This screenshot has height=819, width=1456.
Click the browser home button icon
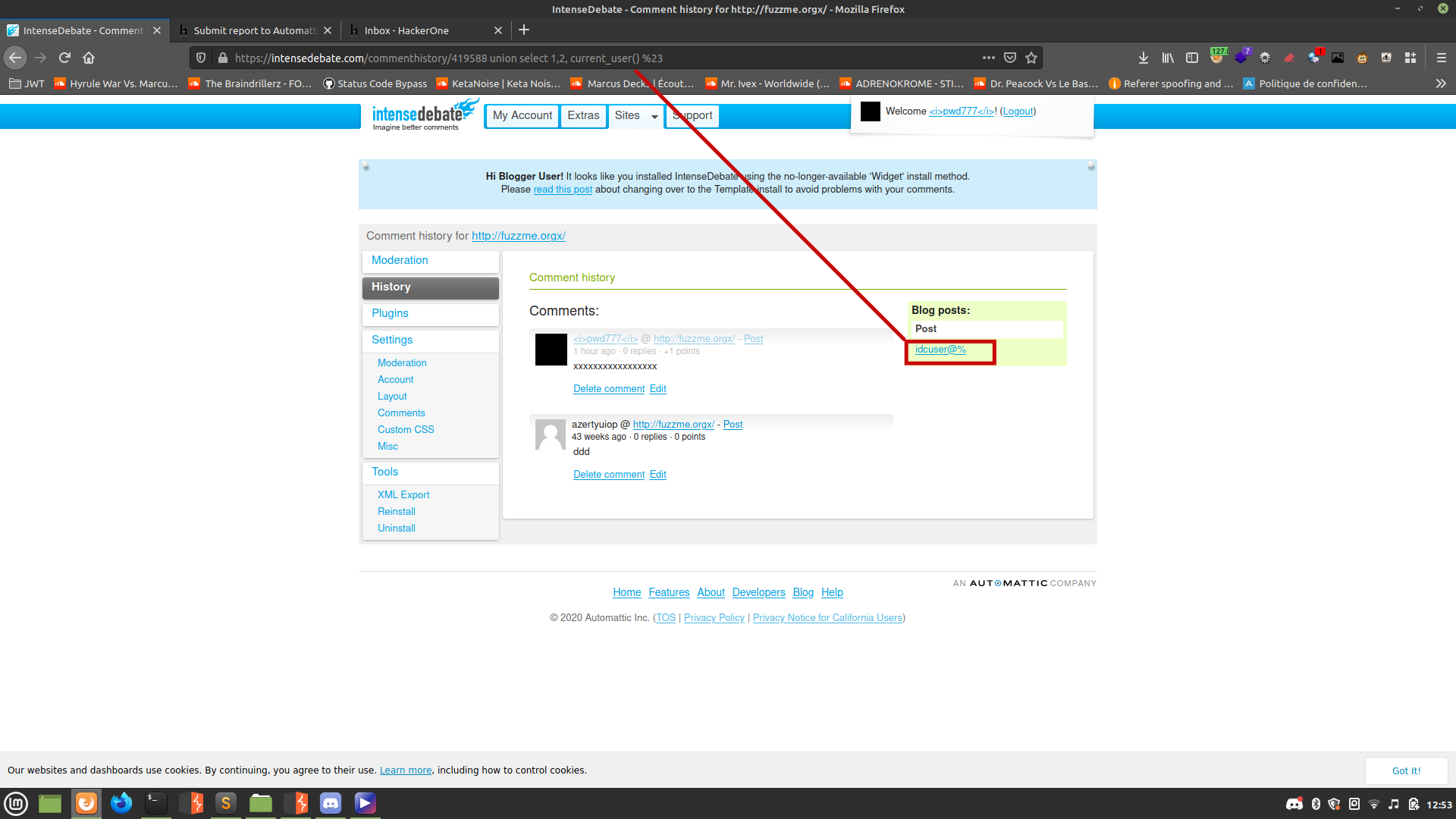(89, 57)
